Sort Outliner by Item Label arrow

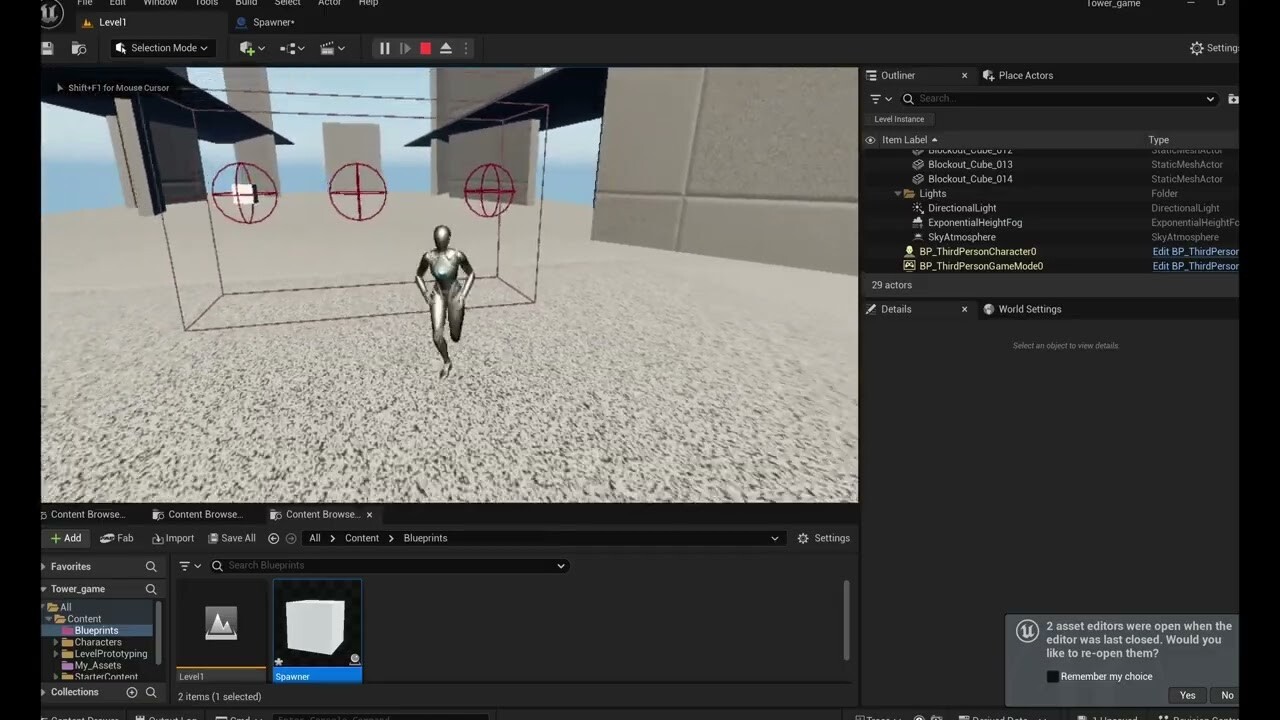point(932,140)
